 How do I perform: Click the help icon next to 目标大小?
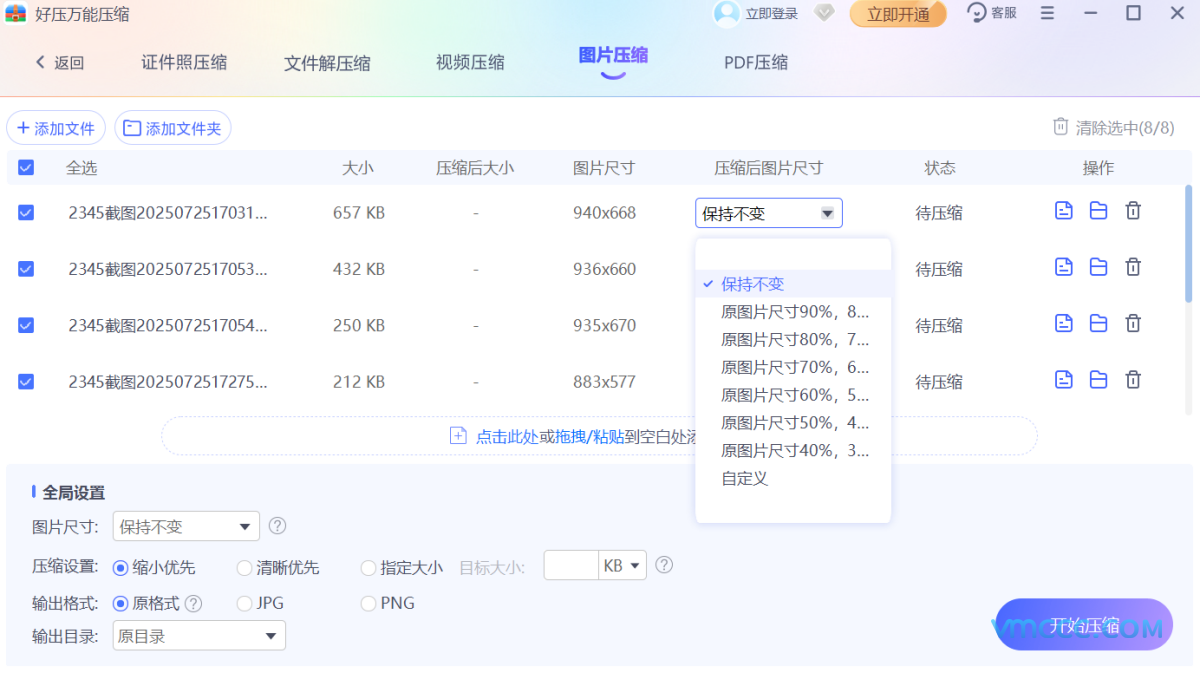(x=664, y=565)
